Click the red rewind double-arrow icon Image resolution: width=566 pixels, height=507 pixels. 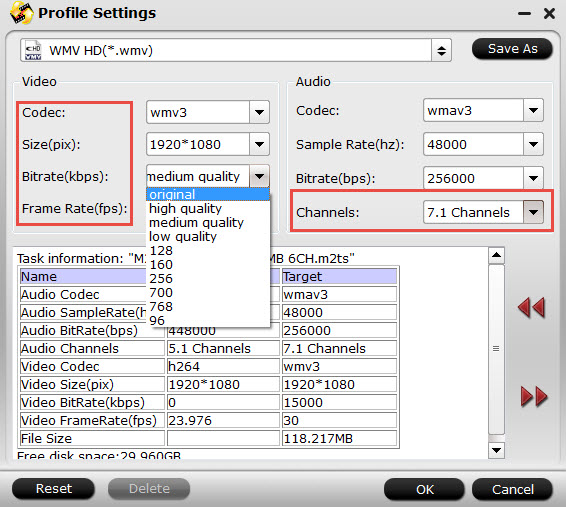tap(531, 308)
